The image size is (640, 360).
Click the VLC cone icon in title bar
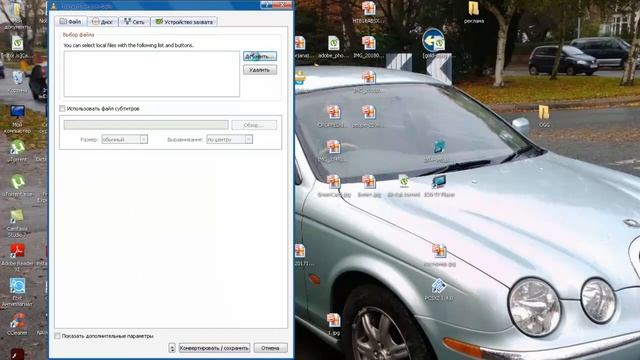tap(54, 5)
